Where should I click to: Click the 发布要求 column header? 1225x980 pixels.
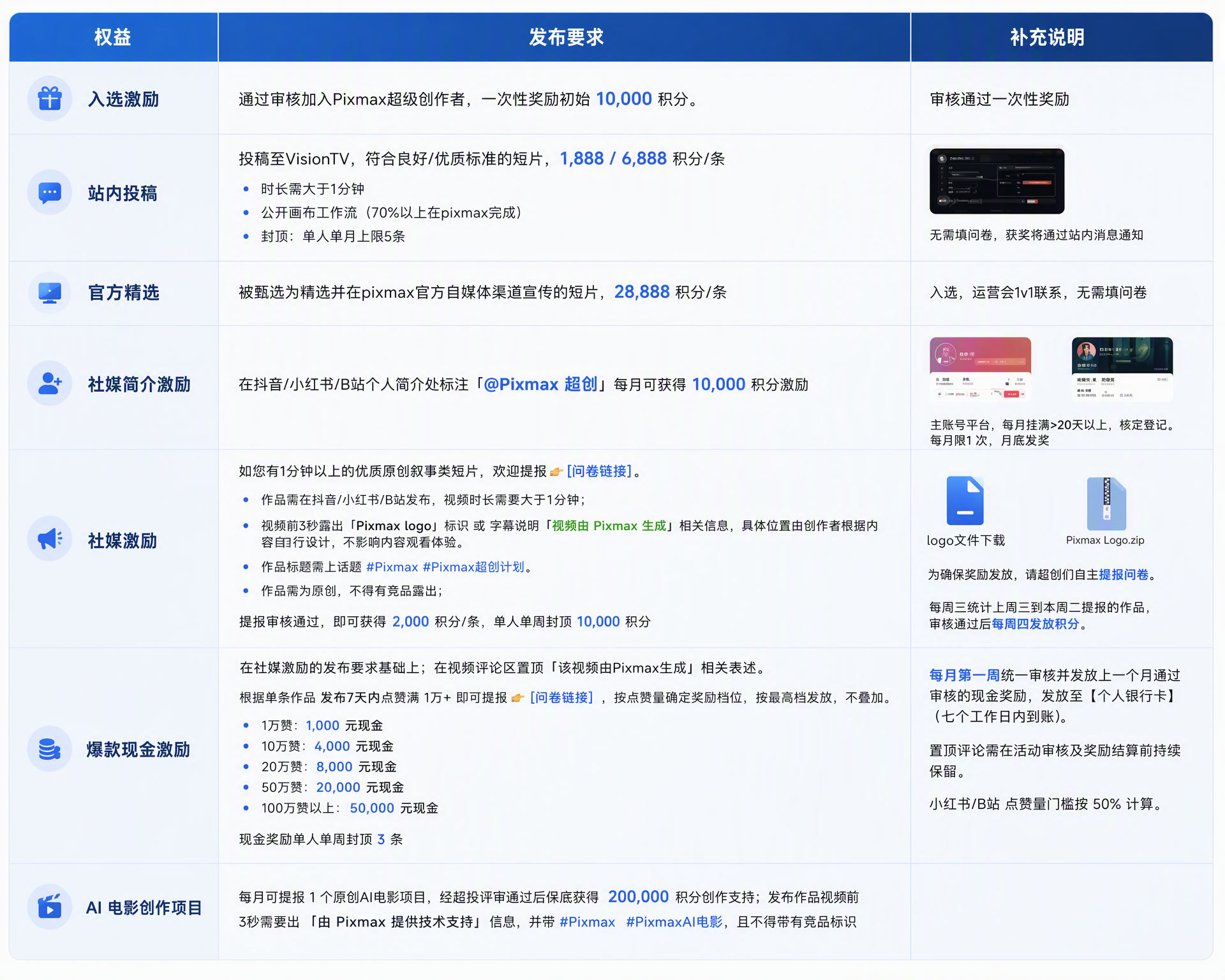566,37
